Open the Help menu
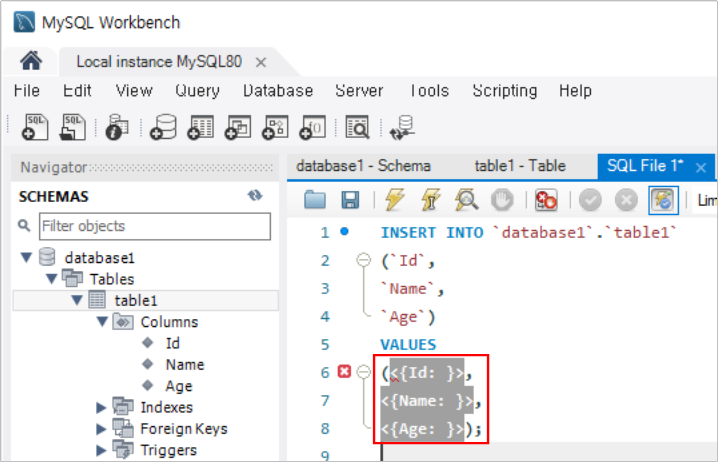 pos(575,91)
